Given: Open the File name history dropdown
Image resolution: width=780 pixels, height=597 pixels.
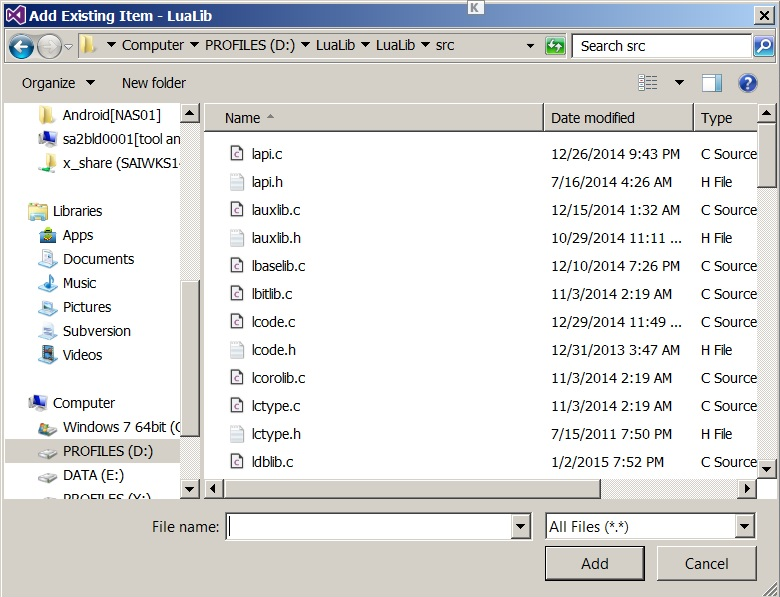Looking at the screenshot, I should pos(520,526).
